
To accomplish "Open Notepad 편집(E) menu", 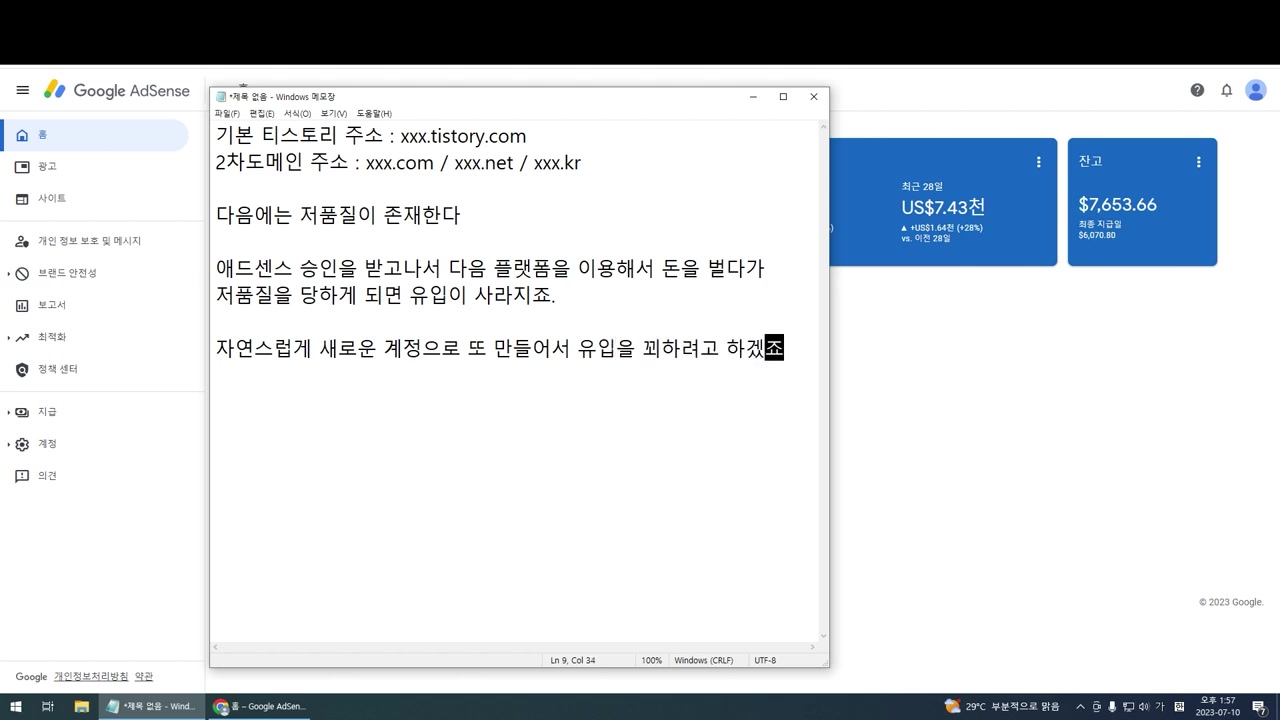I will pyautogui.click(x=262, y=114).
